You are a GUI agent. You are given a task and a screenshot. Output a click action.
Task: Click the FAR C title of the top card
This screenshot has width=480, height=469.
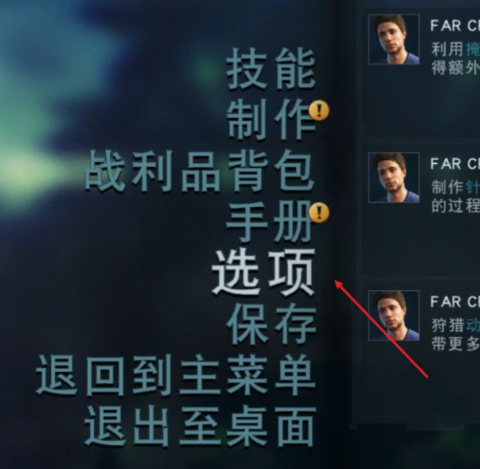(455, 26)
